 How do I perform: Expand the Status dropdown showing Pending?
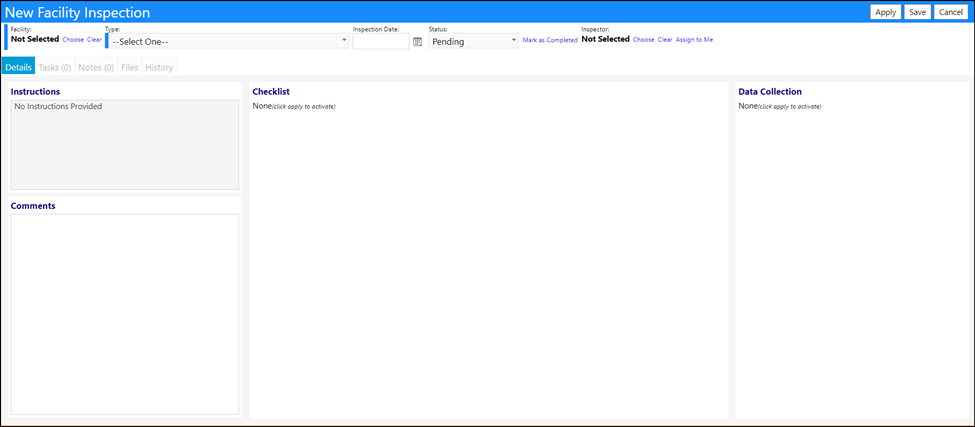pyautogui.click(x=473, y=41)
